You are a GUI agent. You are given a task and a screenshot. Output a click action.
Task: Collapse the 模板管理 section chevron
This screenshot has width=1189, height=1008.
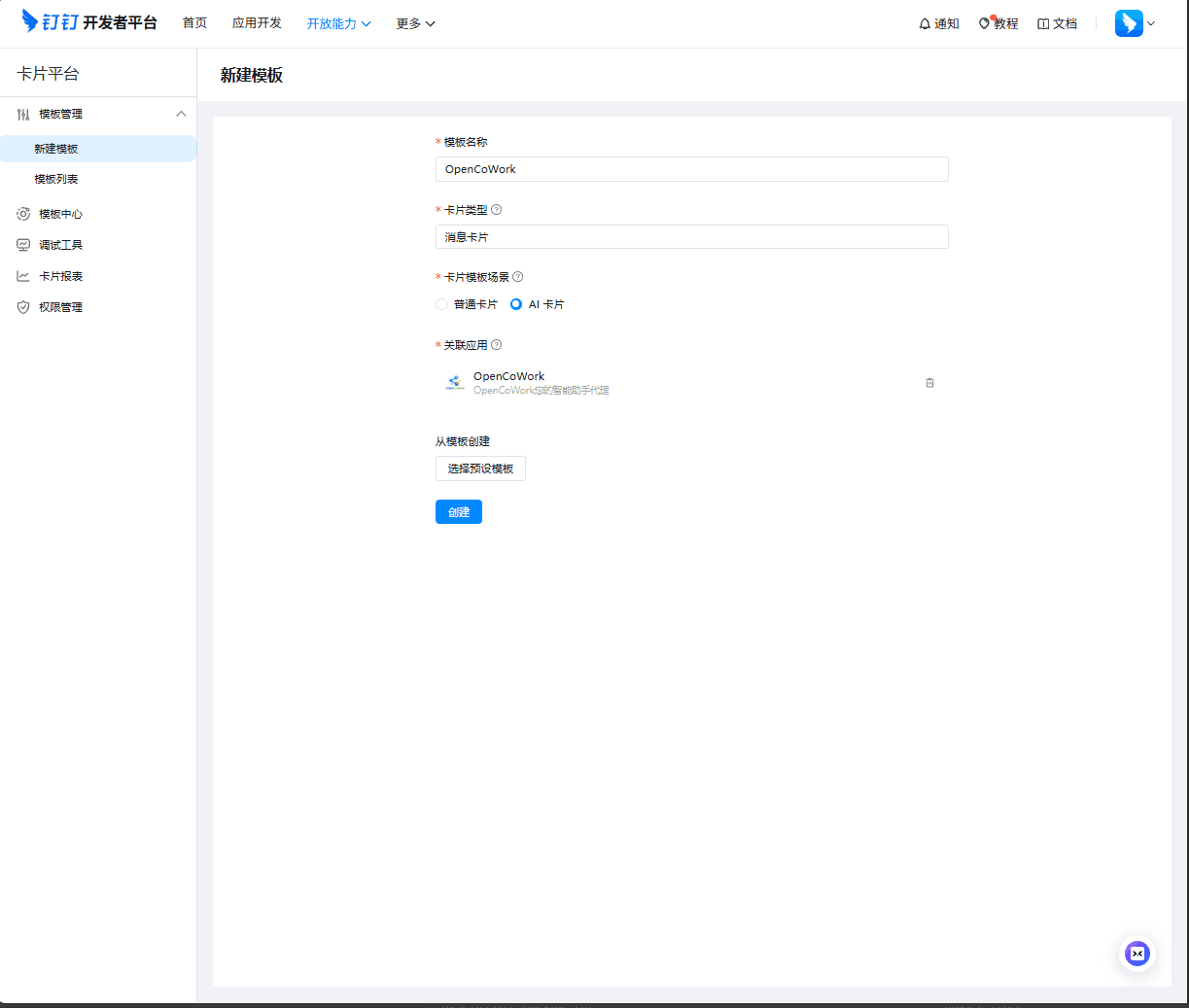(181, 114)
